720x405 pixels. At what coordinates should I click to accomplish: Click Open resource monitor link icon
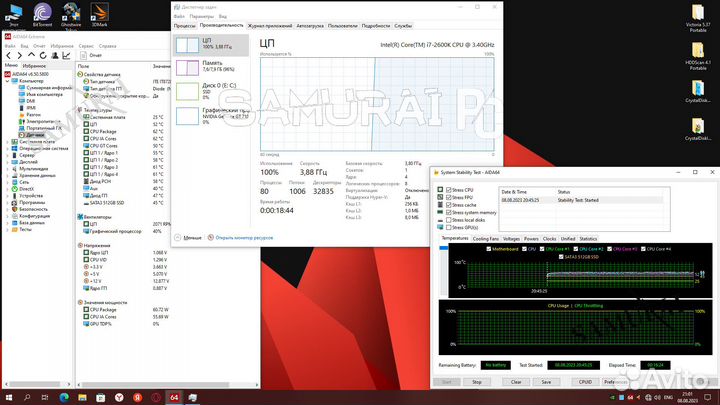pyautogui.click(x=211, y=237)
